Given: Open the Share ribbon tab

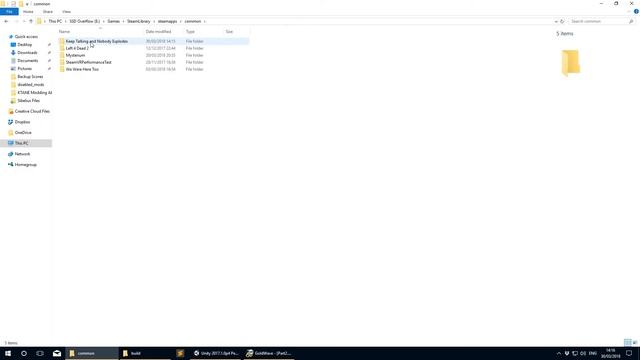Looking at the screenshot, I should click(x=48, y=11).
